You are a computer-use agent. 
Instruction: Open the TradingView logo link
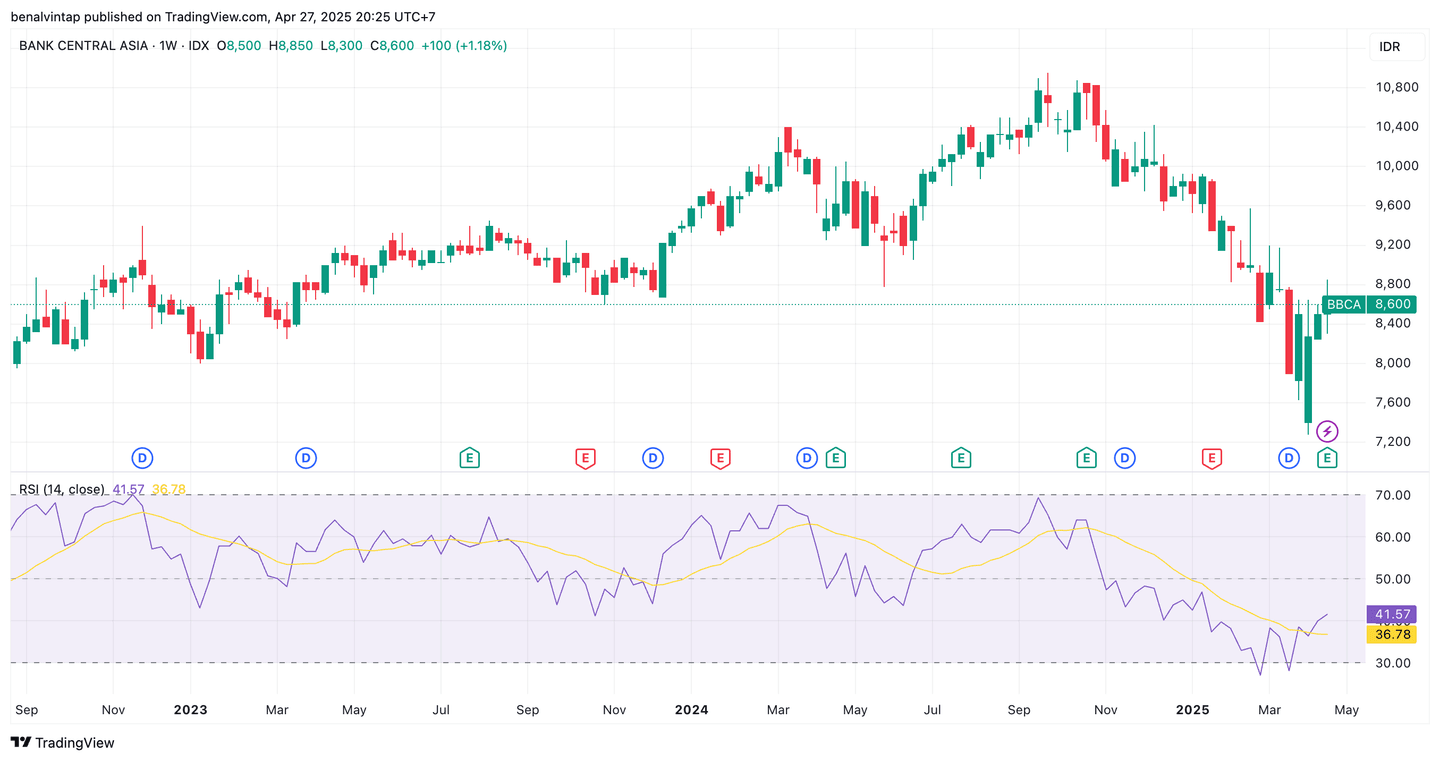point(63,743)
